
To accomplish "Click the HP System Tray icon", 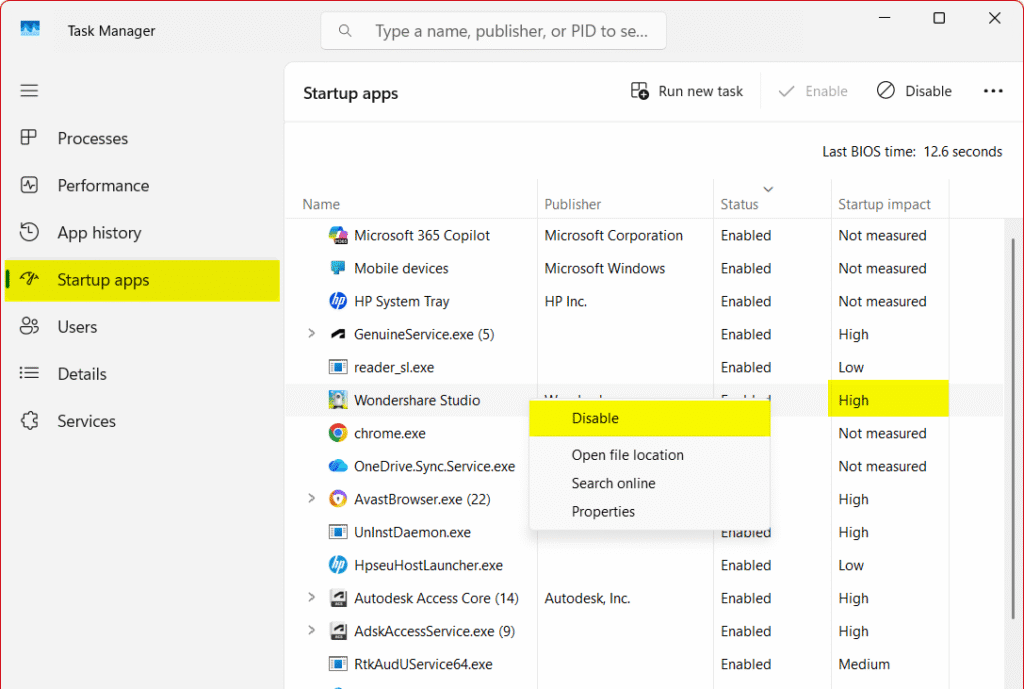I will coord(338,300).
